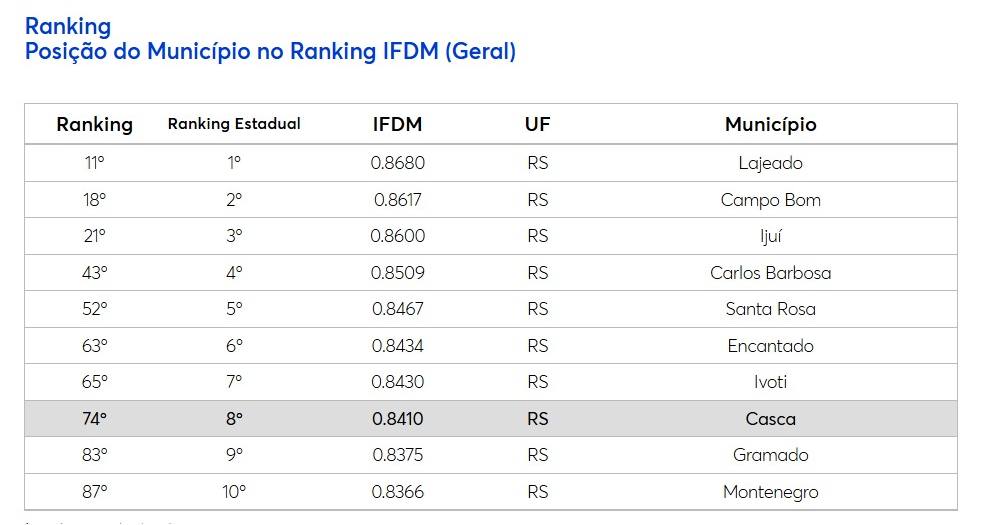Click the IFDM column header
Viewport: 1002px width, 525px height.
[397, 125]
